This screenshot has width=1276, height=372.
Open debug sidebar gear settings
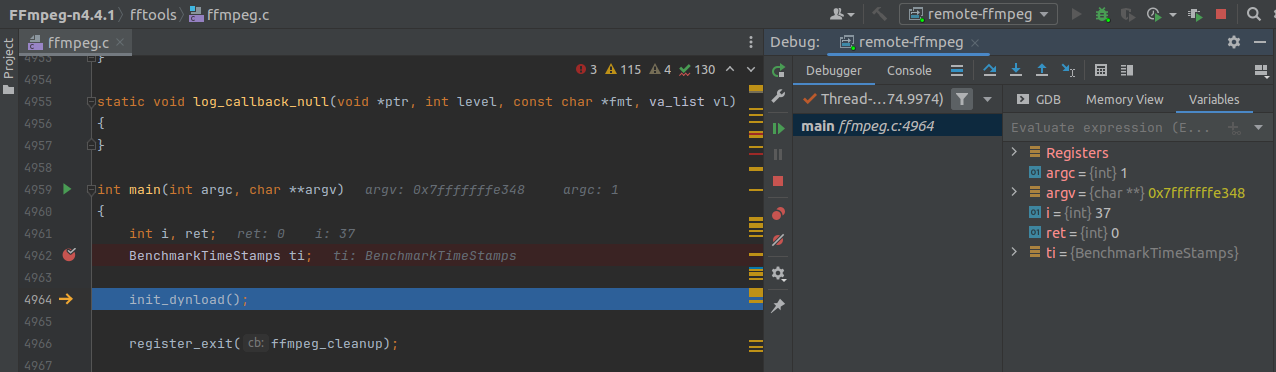pos(779,273)
